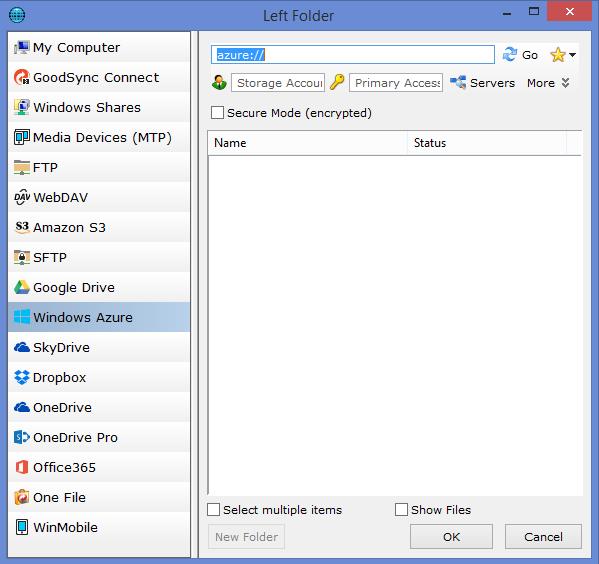Click the Name column header
This screenshot has width=599, height=564.
308,143
